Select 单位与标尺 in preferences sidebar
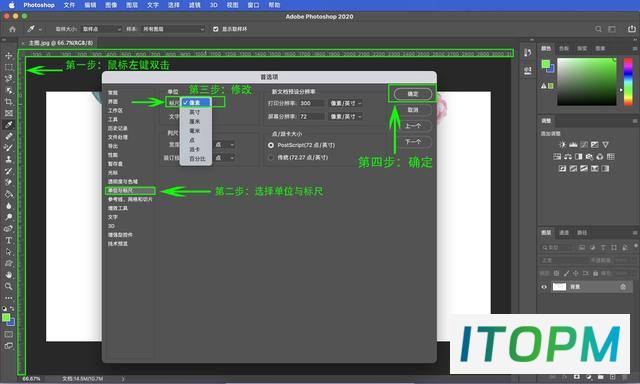The height and width of the screenshot is (384, 640). [x=130, y=191]
